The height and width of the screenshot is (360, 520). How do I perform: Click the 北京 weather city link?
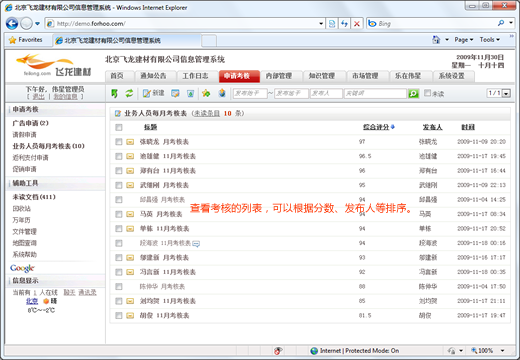pos(32,301)
